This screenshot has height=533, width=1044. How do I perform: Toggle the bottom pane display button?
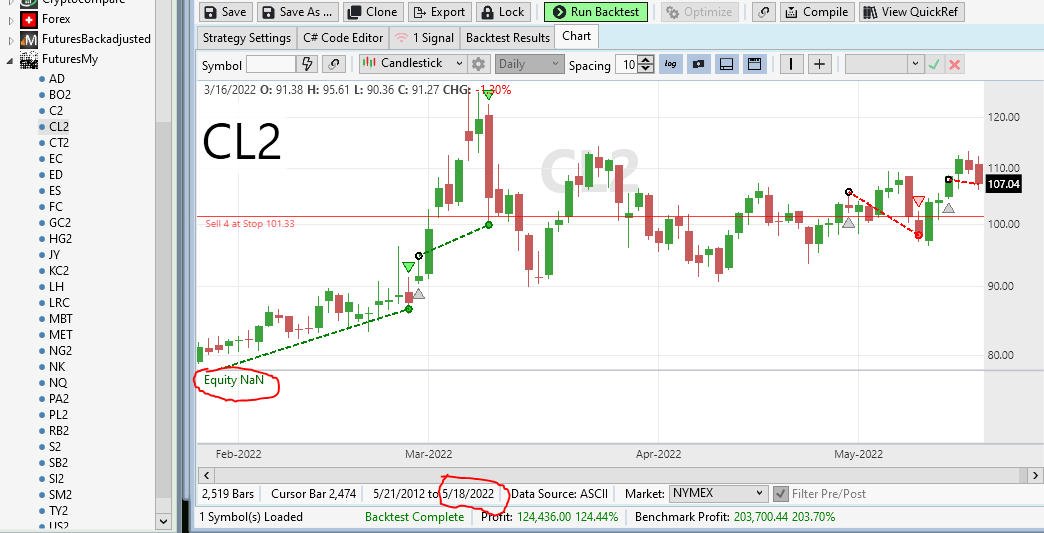(727, 64)
